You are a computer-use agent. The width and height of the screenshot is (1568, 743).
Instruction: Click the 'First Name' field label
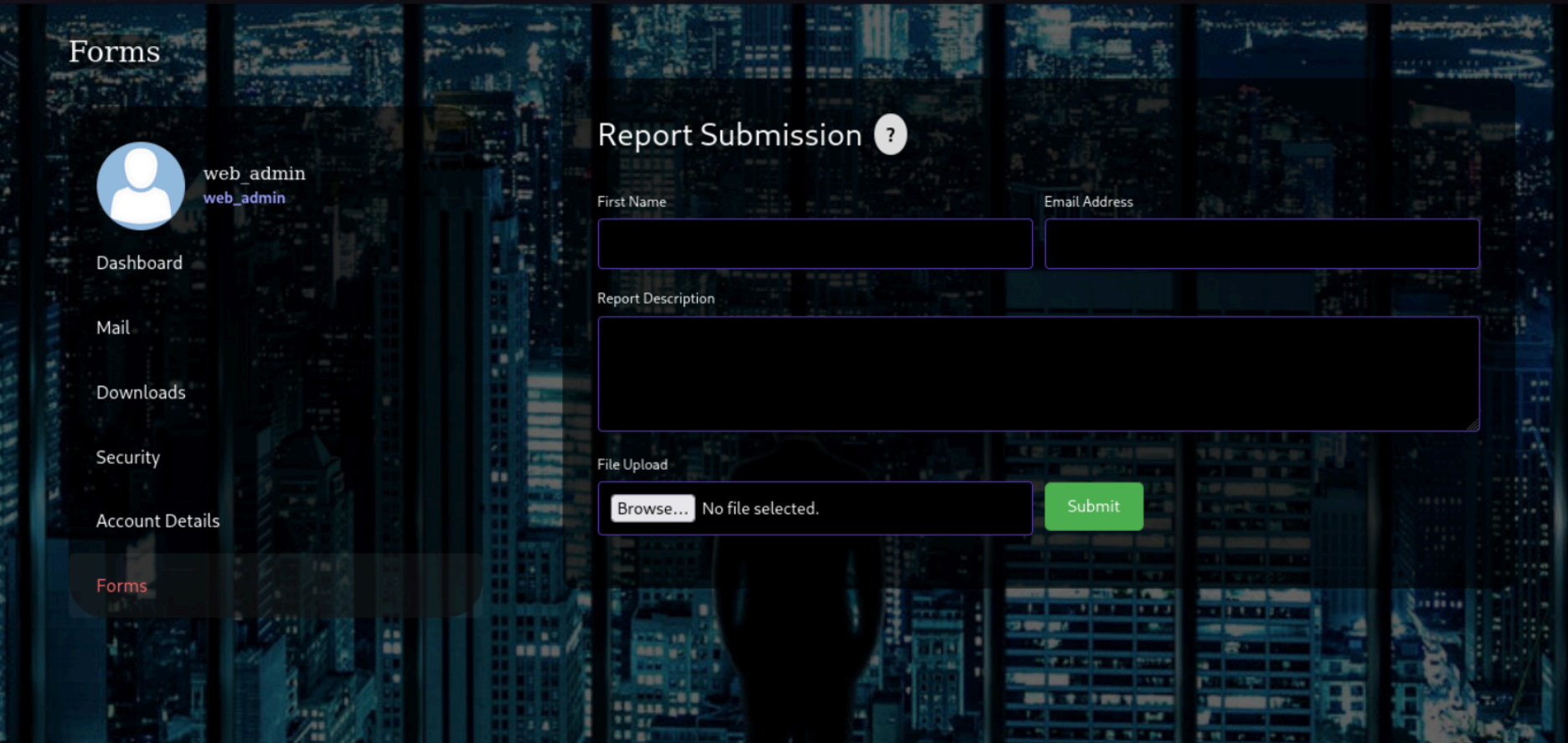click(632, 202)
